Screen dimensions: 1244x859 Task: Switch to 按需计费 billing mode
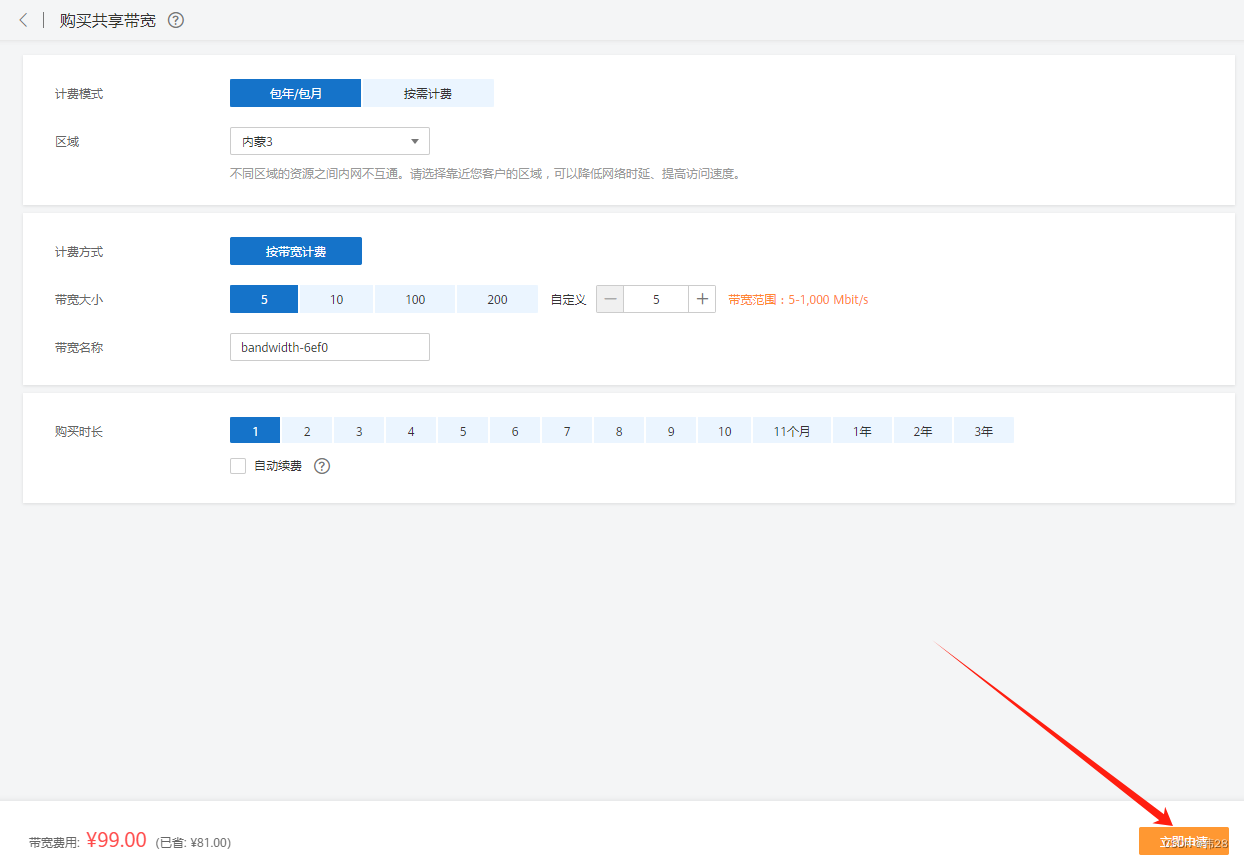click(x=427, y=94)
